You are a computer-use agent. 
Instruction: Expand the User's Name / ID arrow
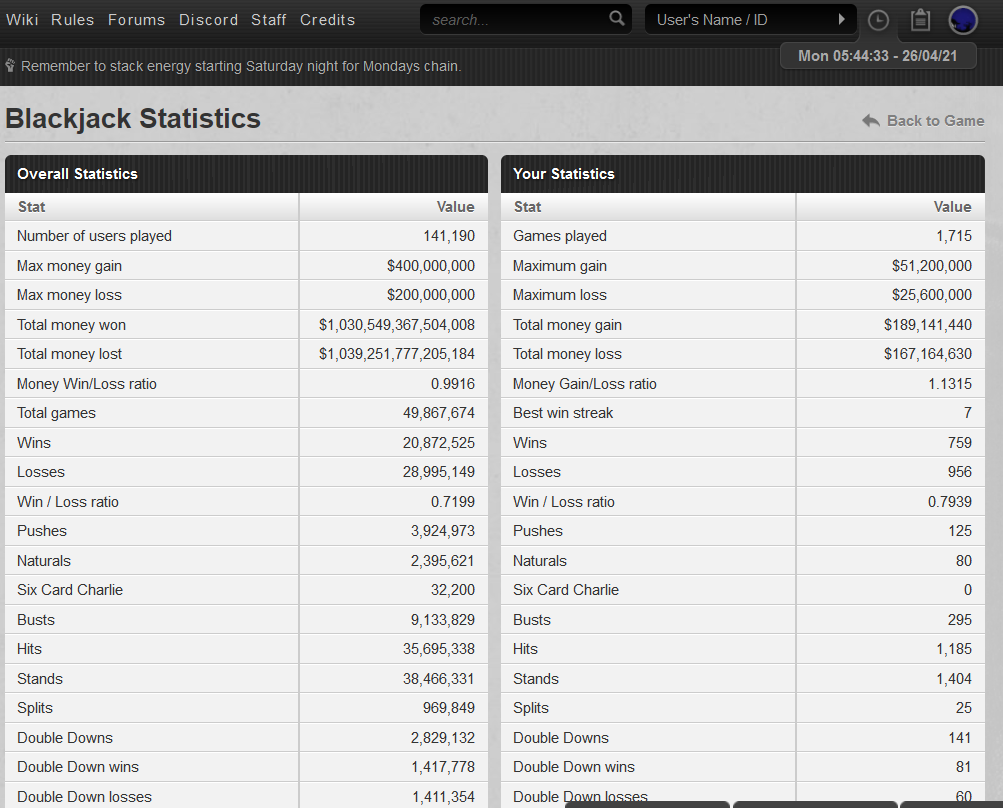point(842,19)
